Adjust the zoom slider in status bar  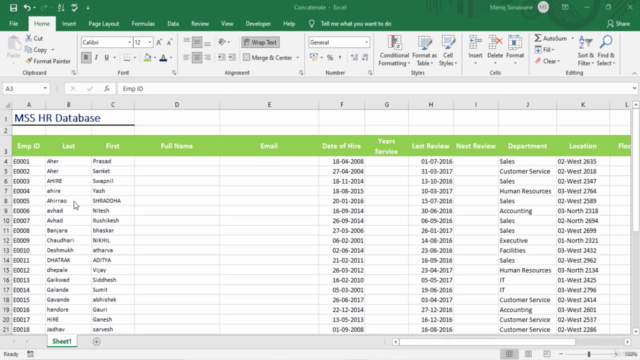(x=589, y=354)
